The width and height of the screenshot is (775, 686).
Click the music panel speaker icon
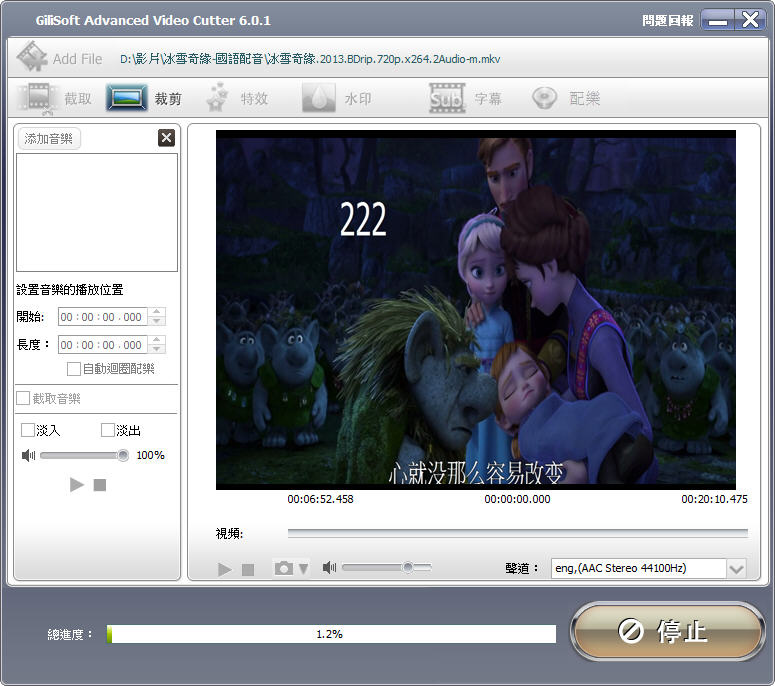tap(29, 455)
